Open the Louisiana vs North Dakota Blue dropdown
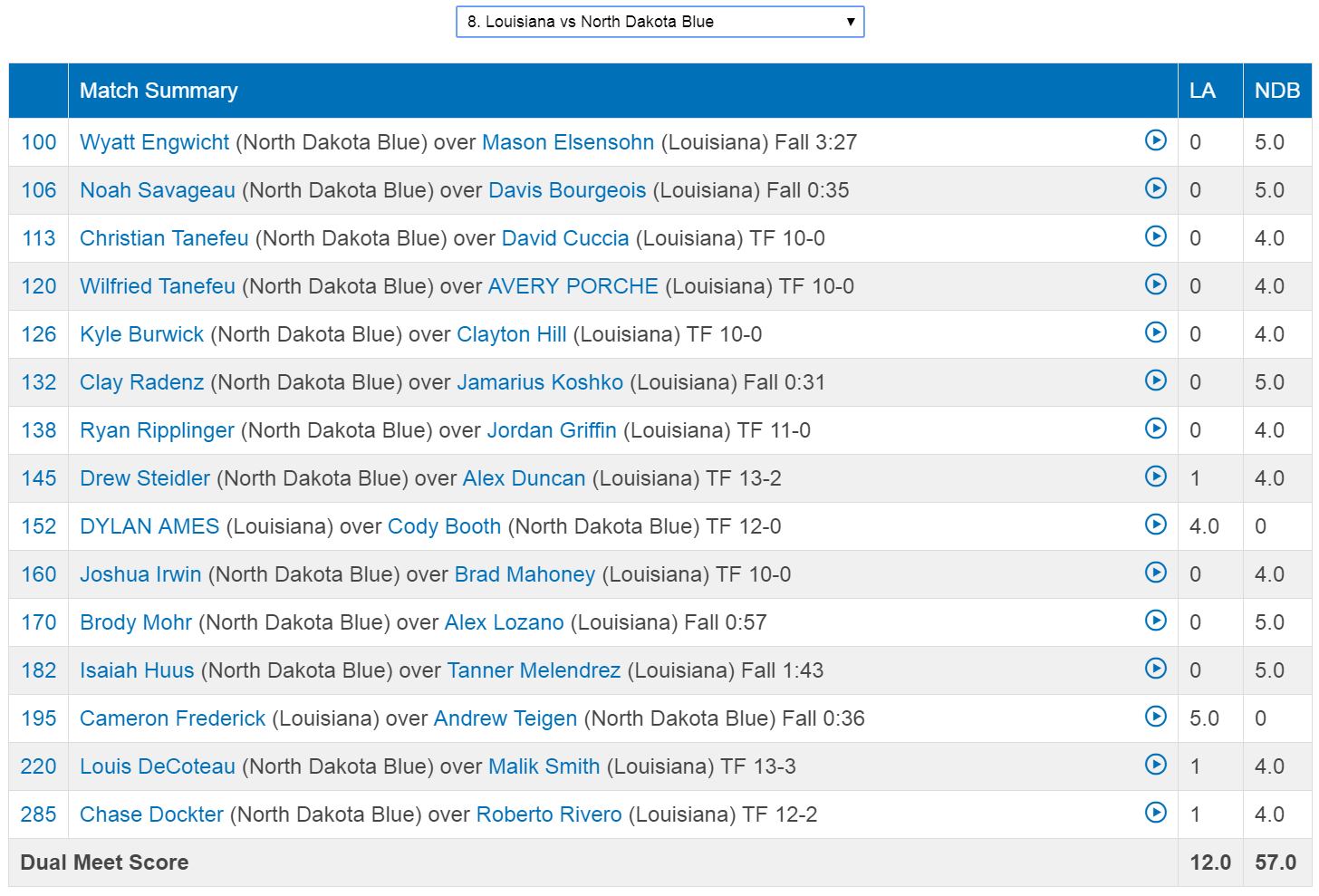Viewport: 1319px width, 896px height. point(659,22)
